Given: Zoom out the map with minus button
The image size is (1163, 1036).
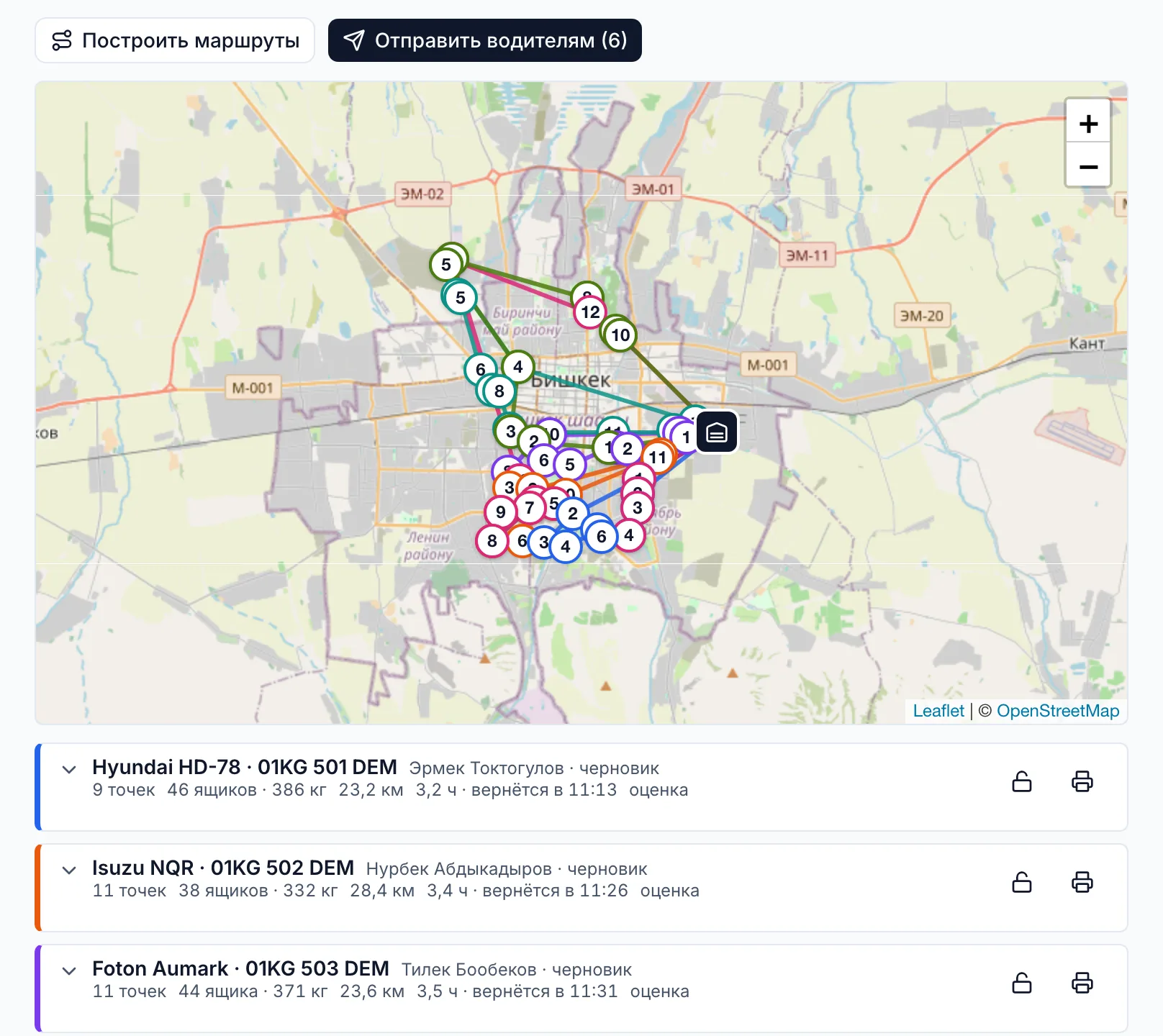Looking at the screenshot, I should [x=1088, y=166].
